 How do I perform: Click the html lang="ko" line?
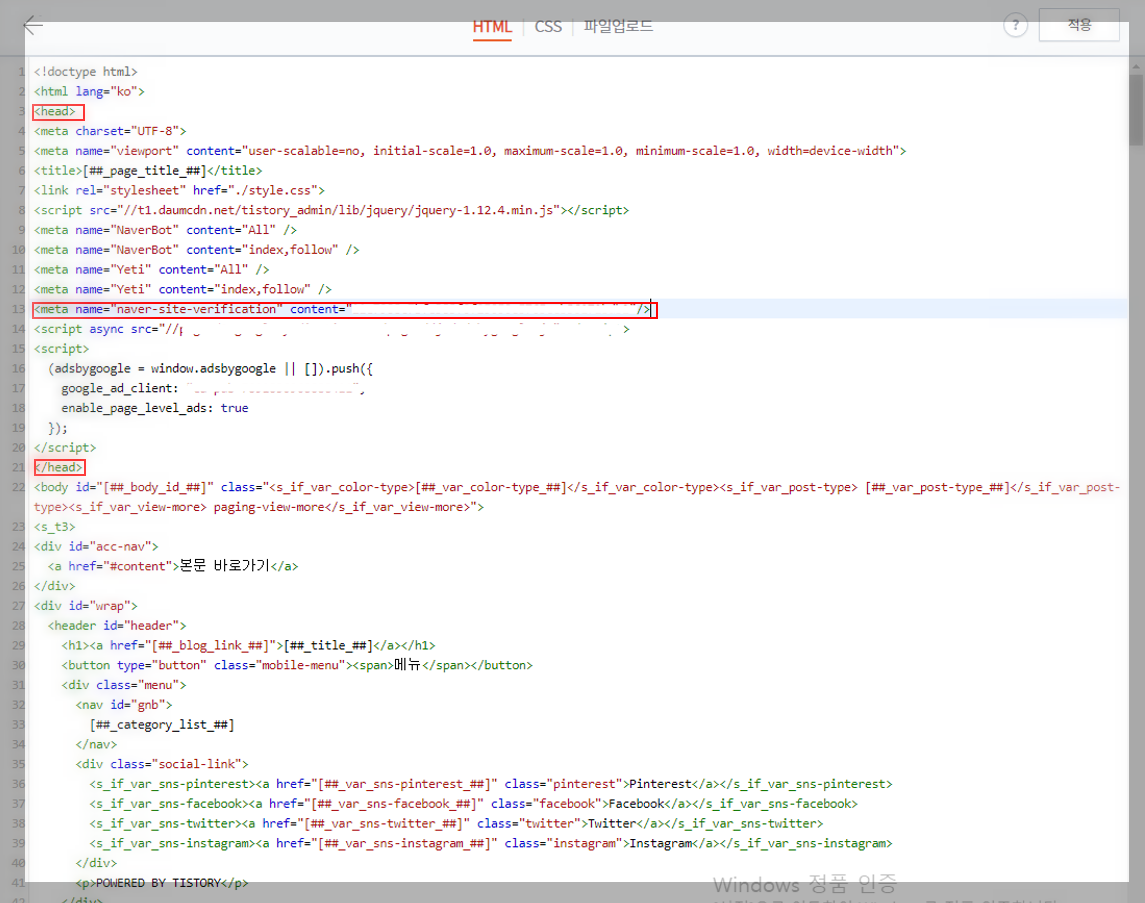[89, 91]
